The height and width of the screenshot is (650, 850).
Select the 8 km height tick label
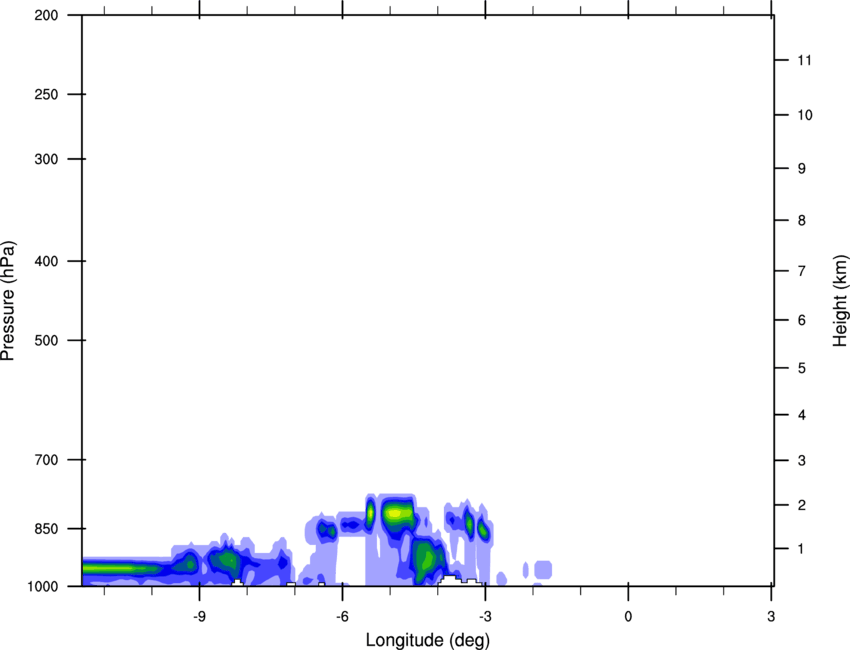click(800, 221)
